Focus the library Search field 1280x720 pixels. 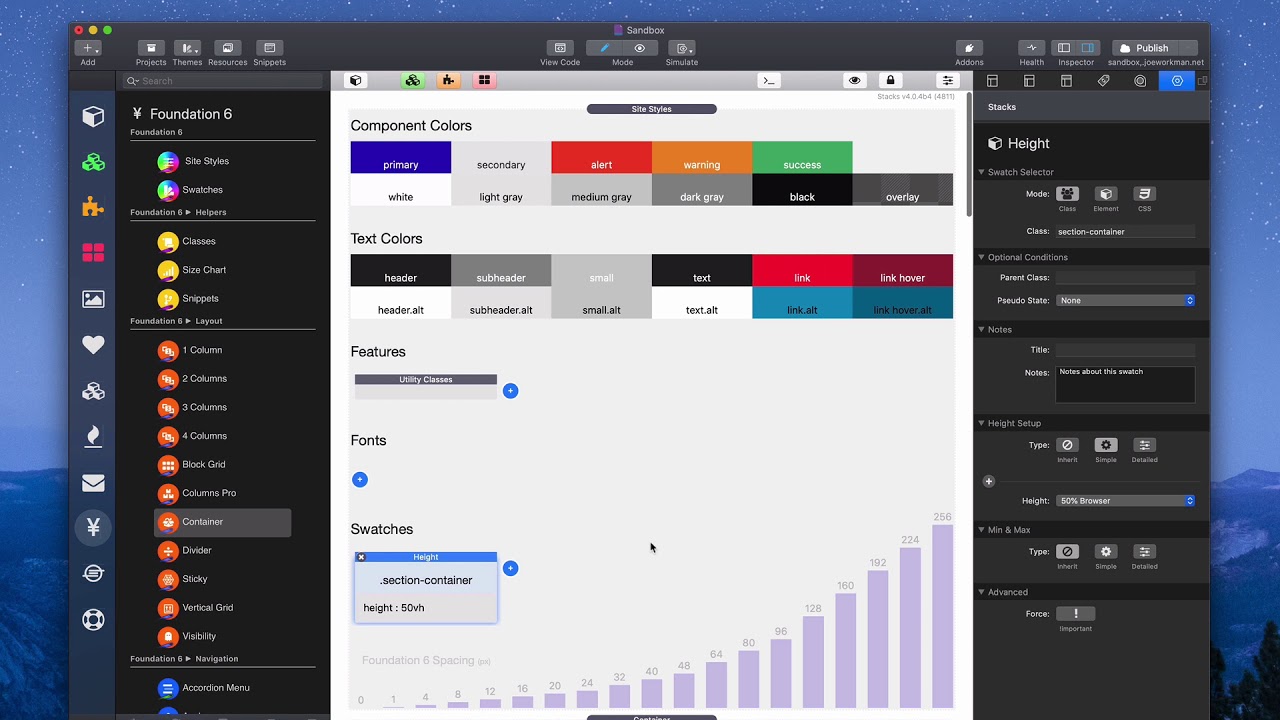(223, 81)
